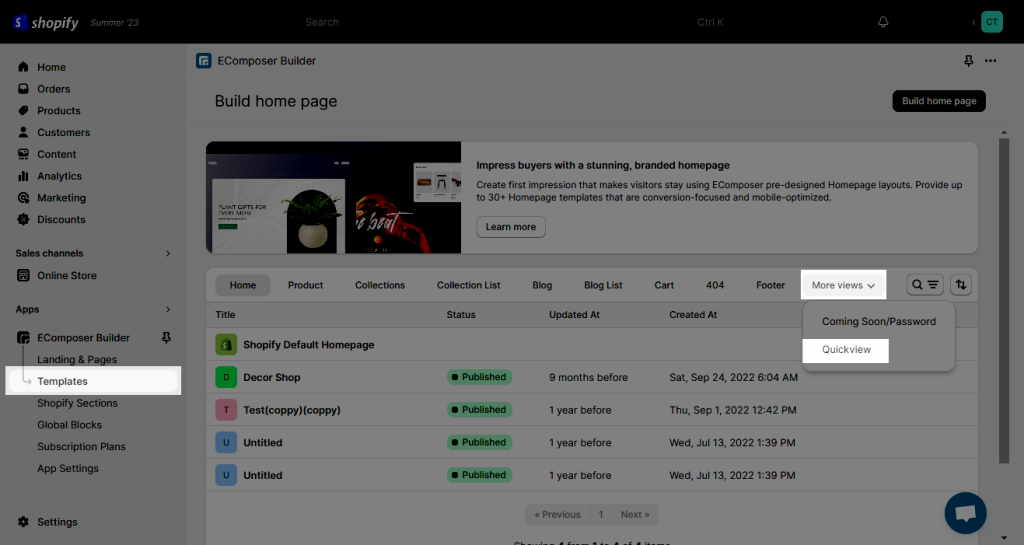1024x545 pixels.
Task: Switch to the Blog List tab
Action: coord(603,285)
